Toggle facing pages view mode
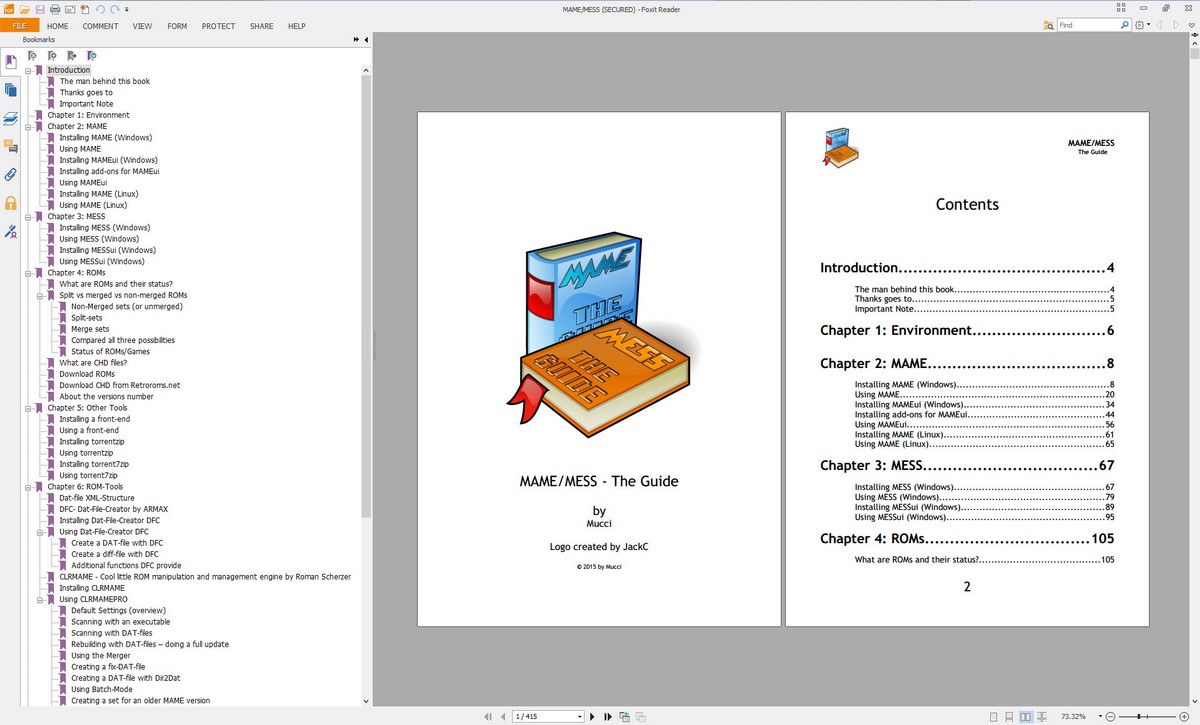1200x725 pixels. [1025, 716]
